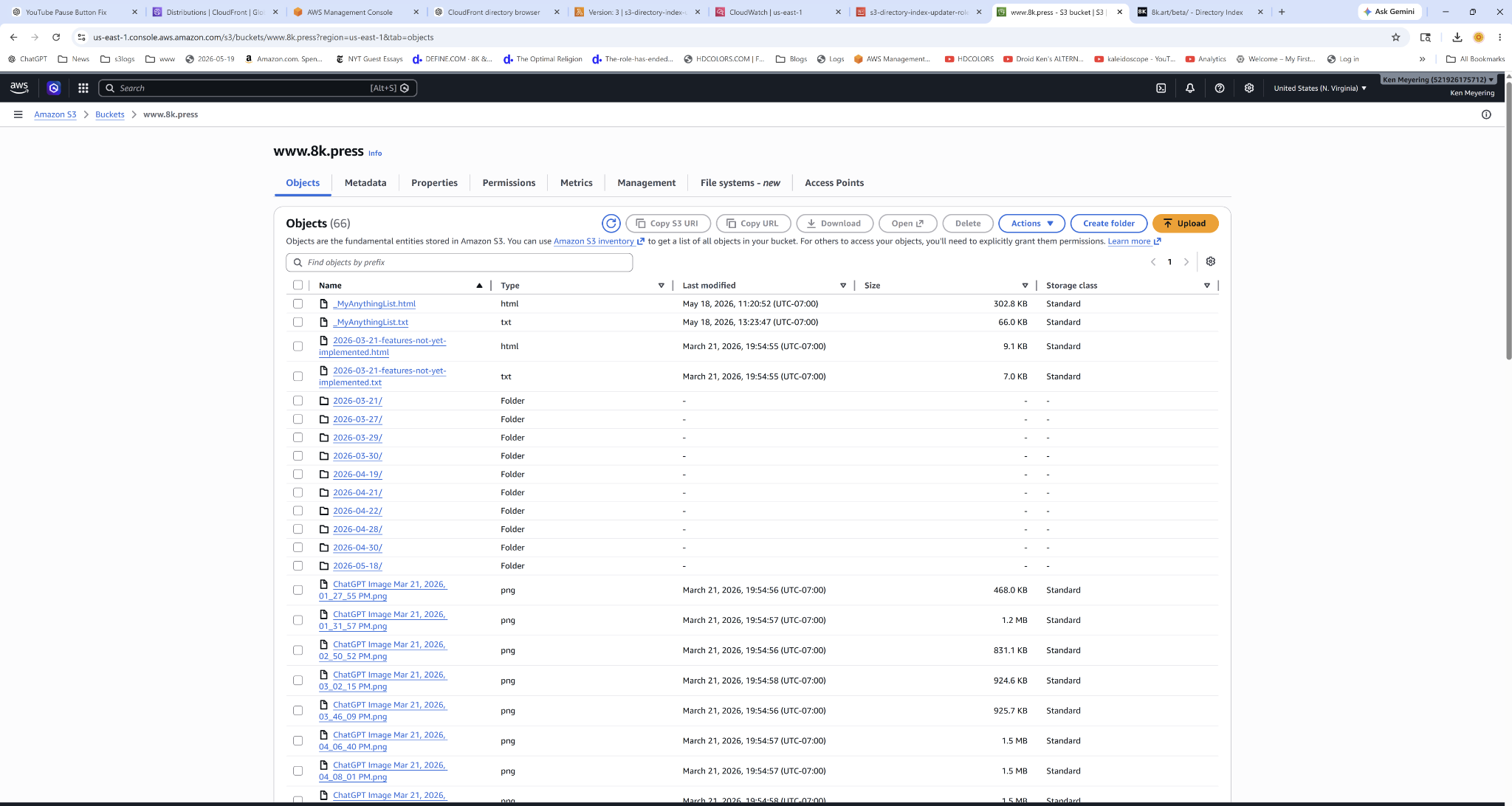Switch to the Permissions tab
Screen dimensions: 1512x806
509,183
